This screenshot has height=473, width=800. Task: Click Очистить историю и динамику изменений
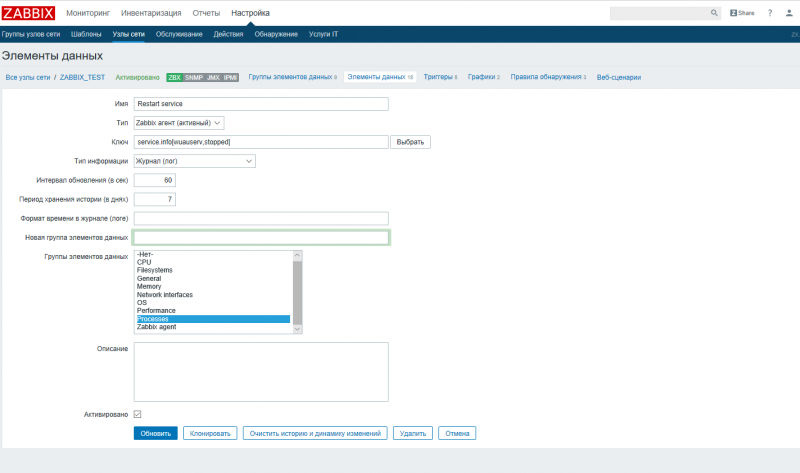point(315,433)
